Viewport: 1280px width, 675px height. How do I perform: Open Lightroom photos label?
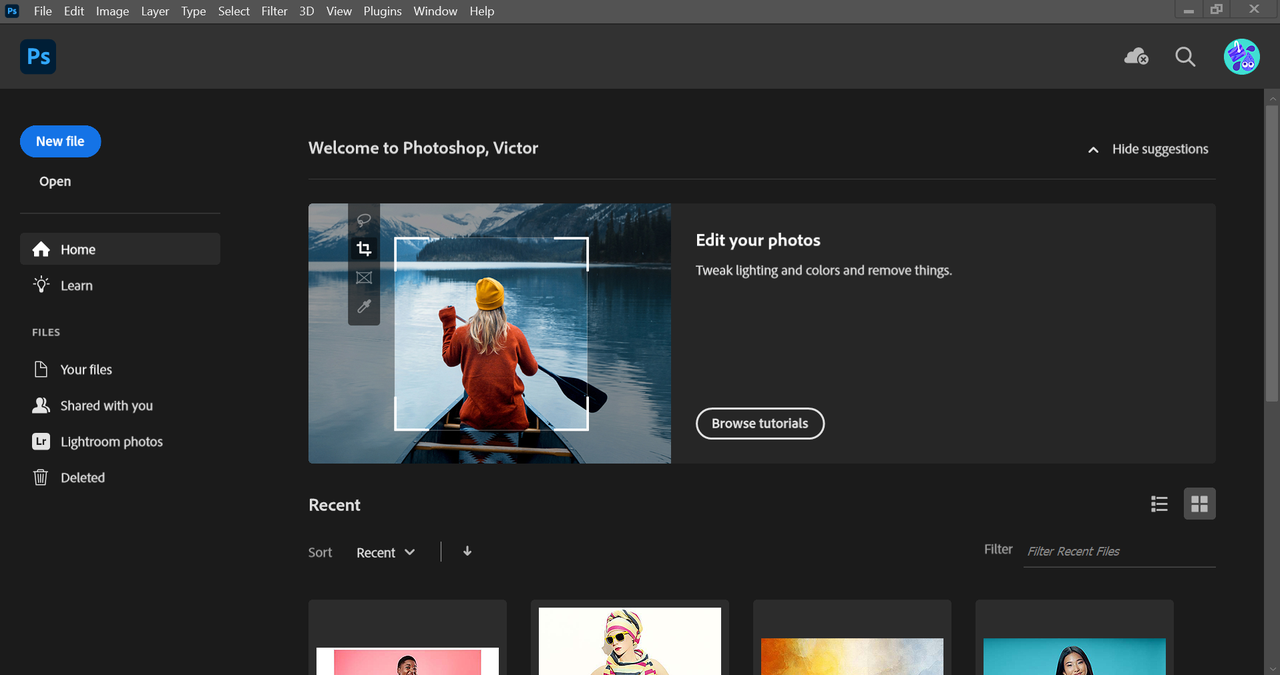pyautogui.click(x=112, y=441)
